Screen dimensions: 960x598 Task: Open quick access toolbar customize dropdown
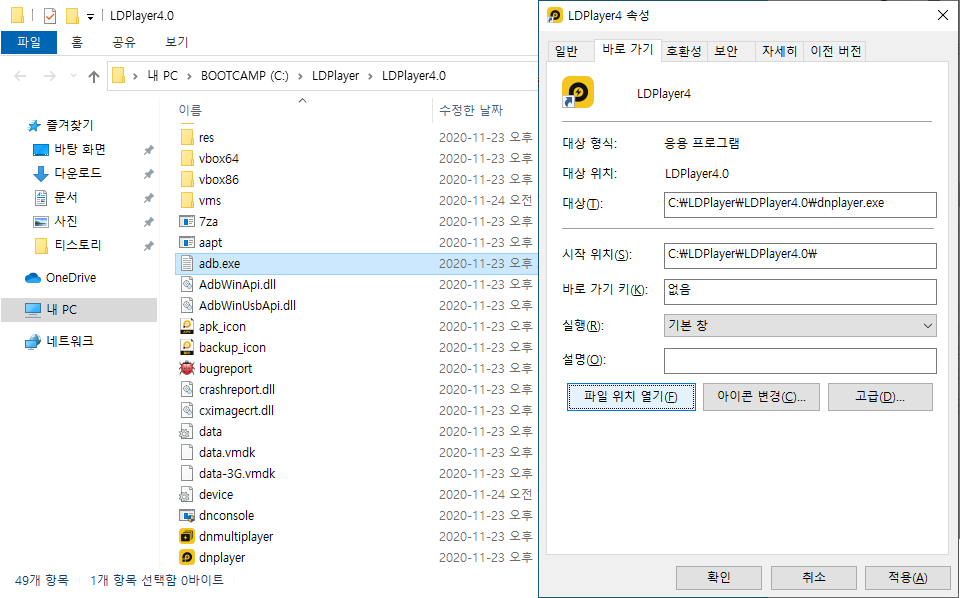pyautogui.click(x=90, y=17)
